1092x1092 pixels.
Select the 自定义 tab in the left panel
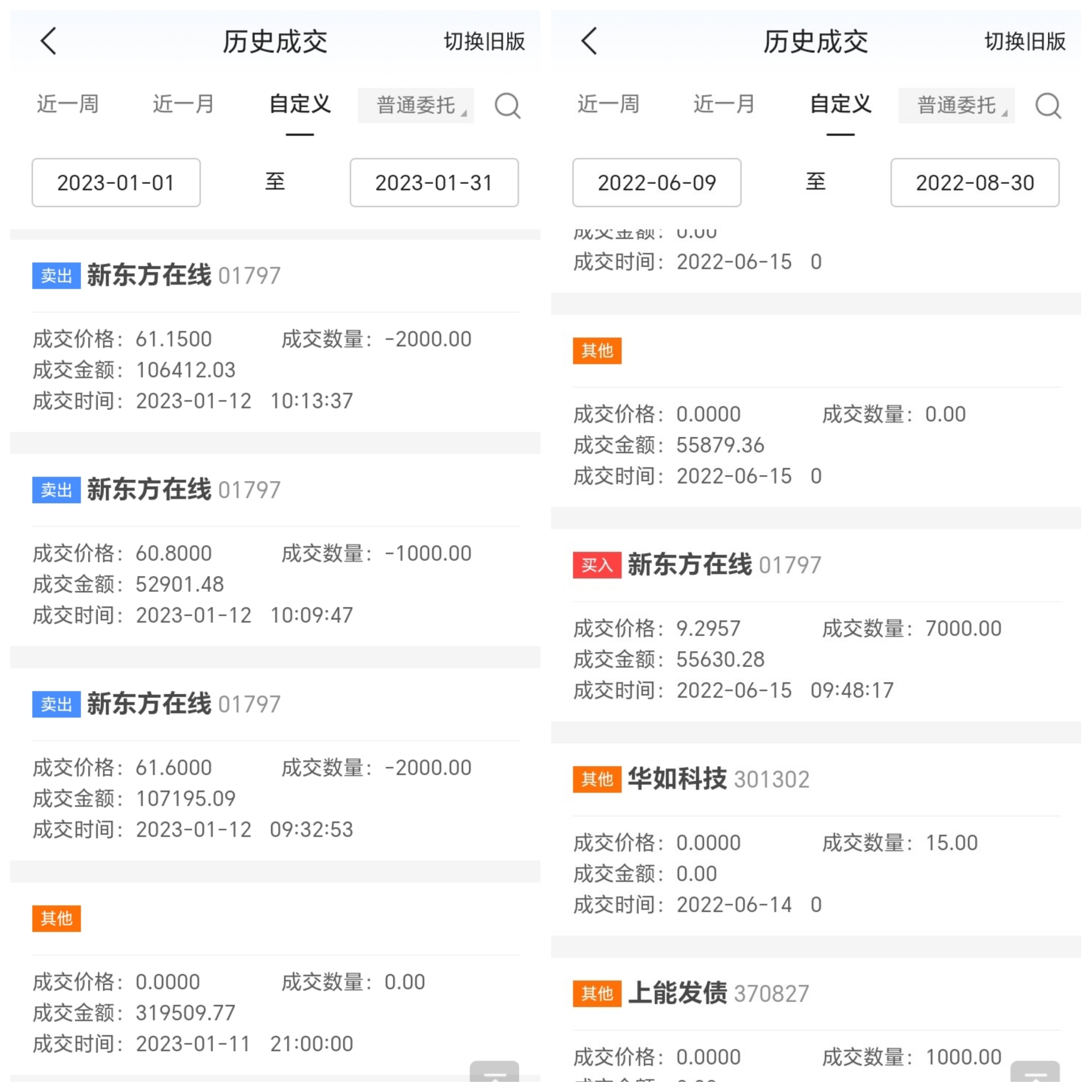300,105
